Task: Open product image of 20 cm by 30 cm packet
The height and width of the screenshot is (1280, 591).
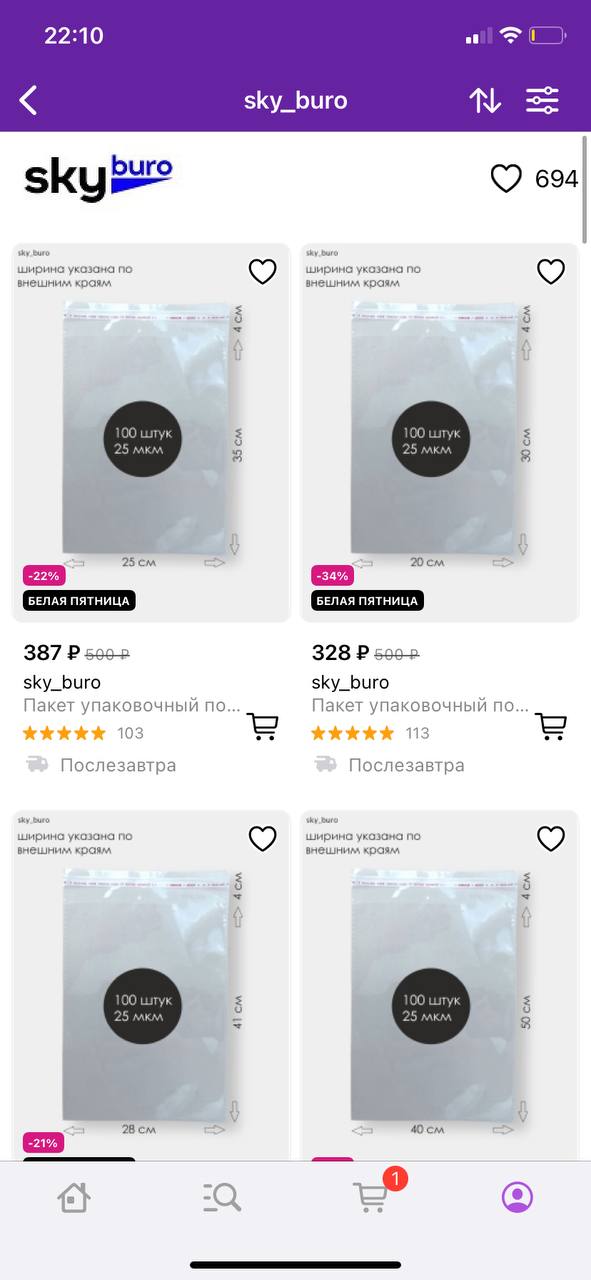Action: point(439,432)
